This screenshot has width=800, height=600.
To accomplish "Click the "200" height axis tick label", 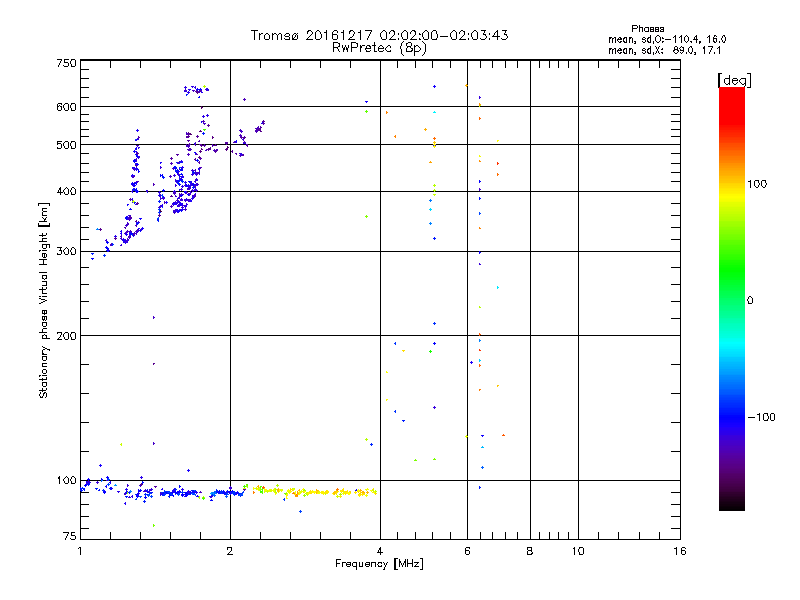I will click(66, 336).
